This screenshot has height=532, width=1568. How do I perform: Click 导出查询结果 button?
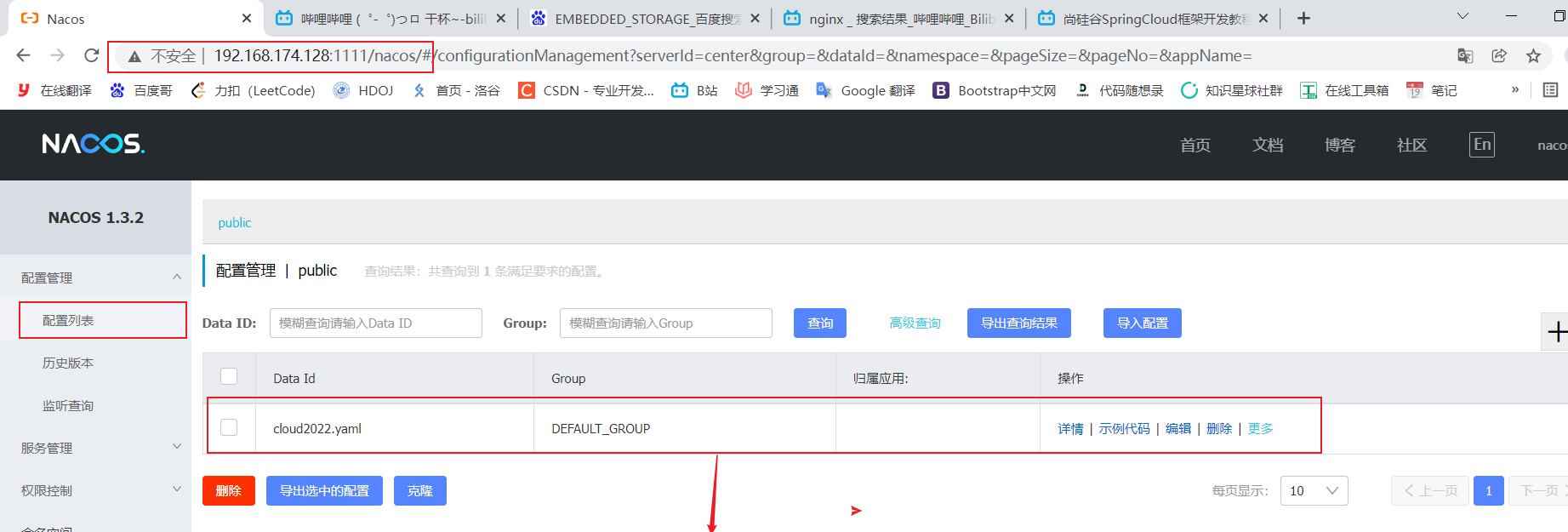click(1019, 323)
